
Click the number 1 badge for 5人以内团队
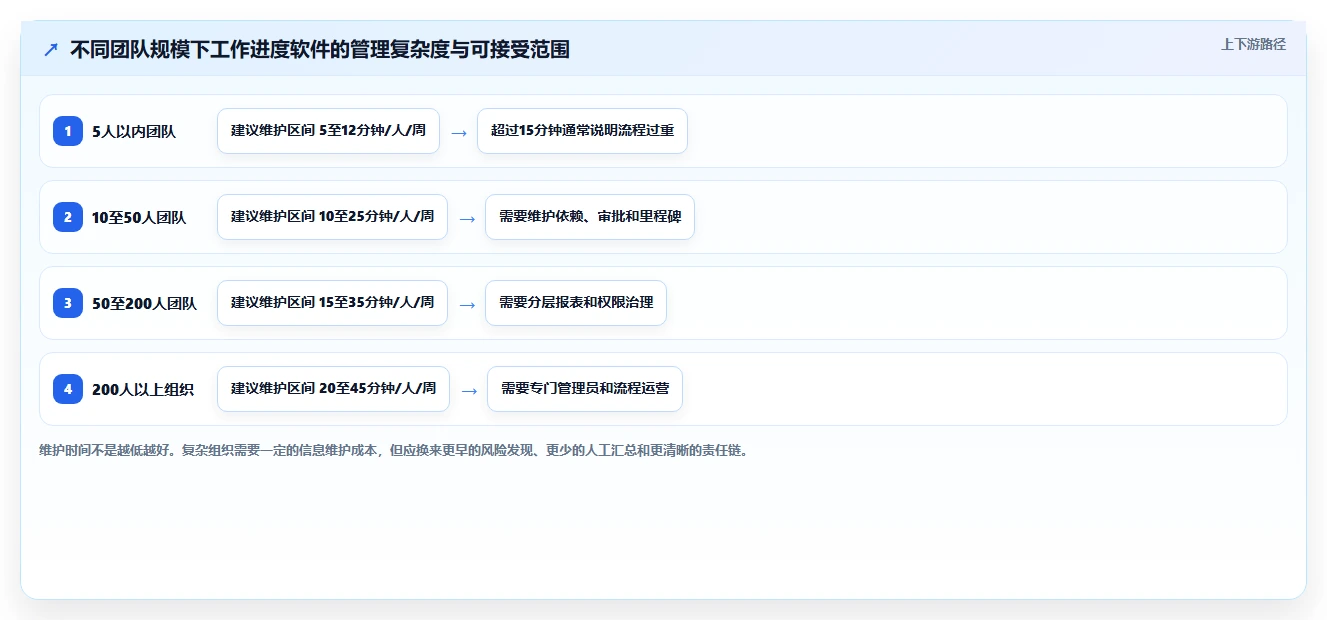(68, 131)
